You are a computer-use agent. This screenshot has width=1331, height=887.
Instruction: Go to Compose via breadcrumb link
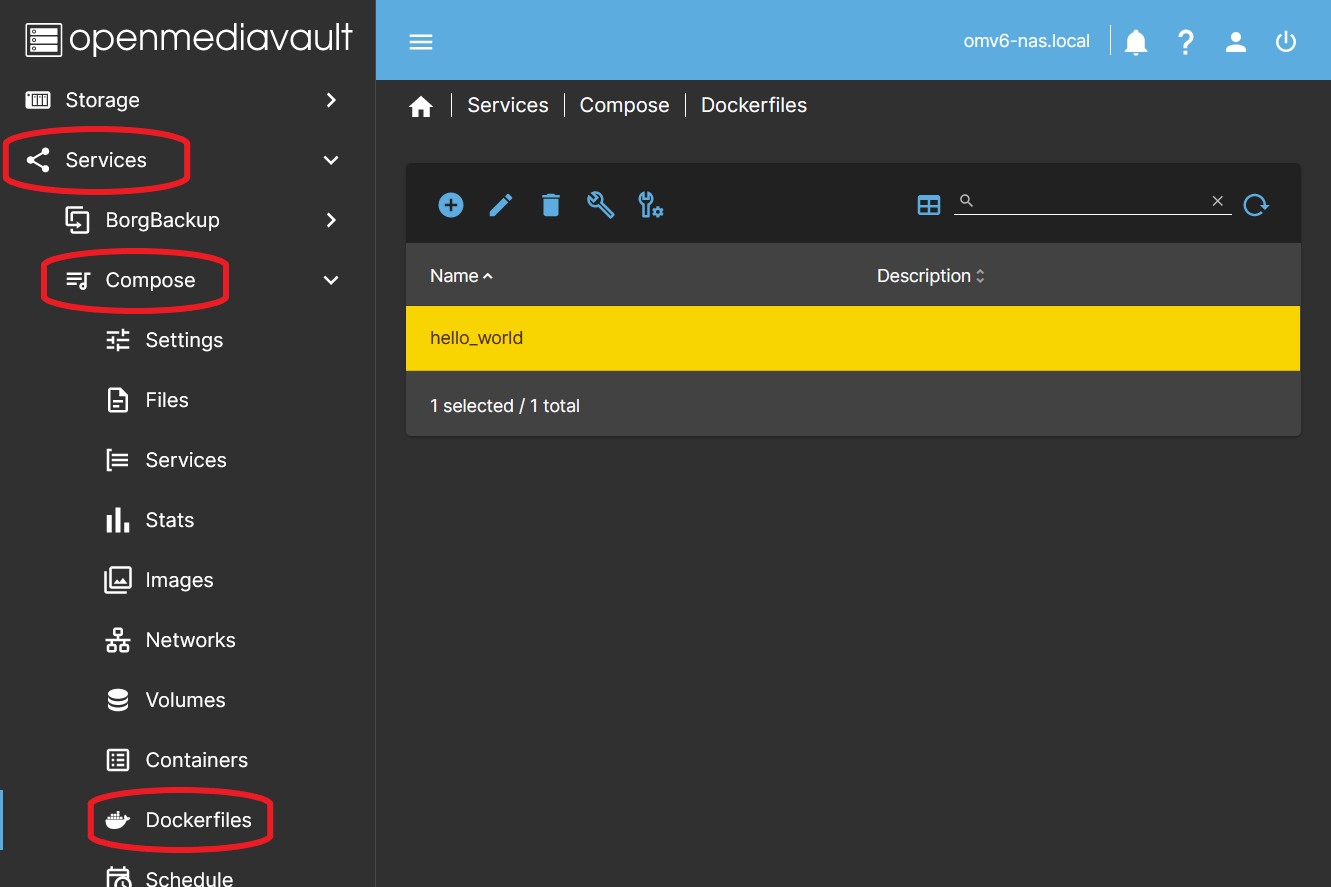click(x=624, y=105)
